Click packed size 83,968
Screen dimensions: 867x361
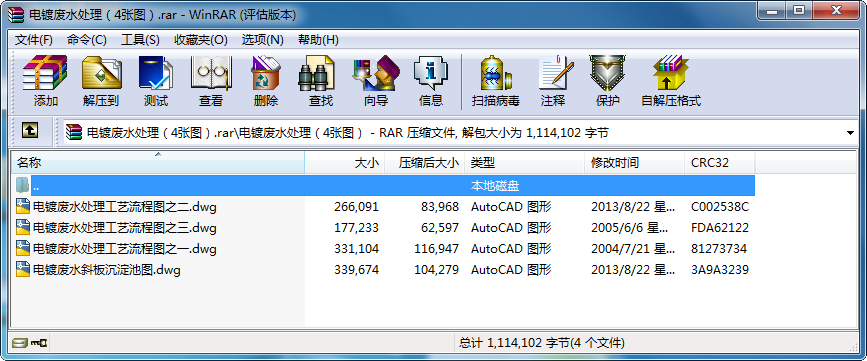pos(440,207)
